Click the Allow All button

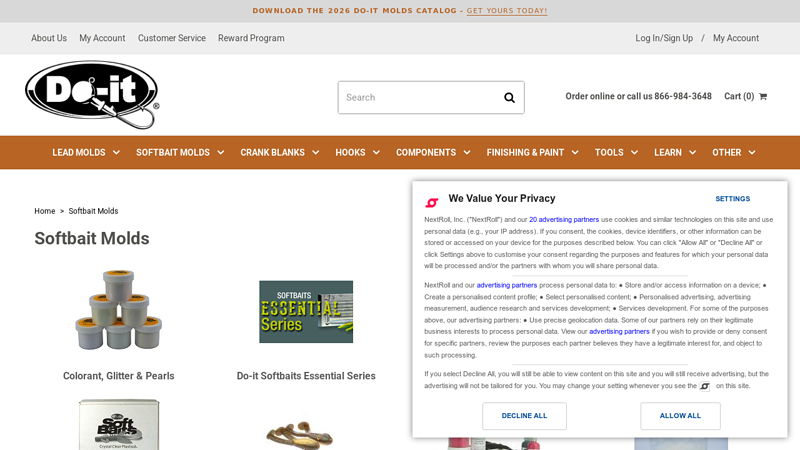(680, 416)
